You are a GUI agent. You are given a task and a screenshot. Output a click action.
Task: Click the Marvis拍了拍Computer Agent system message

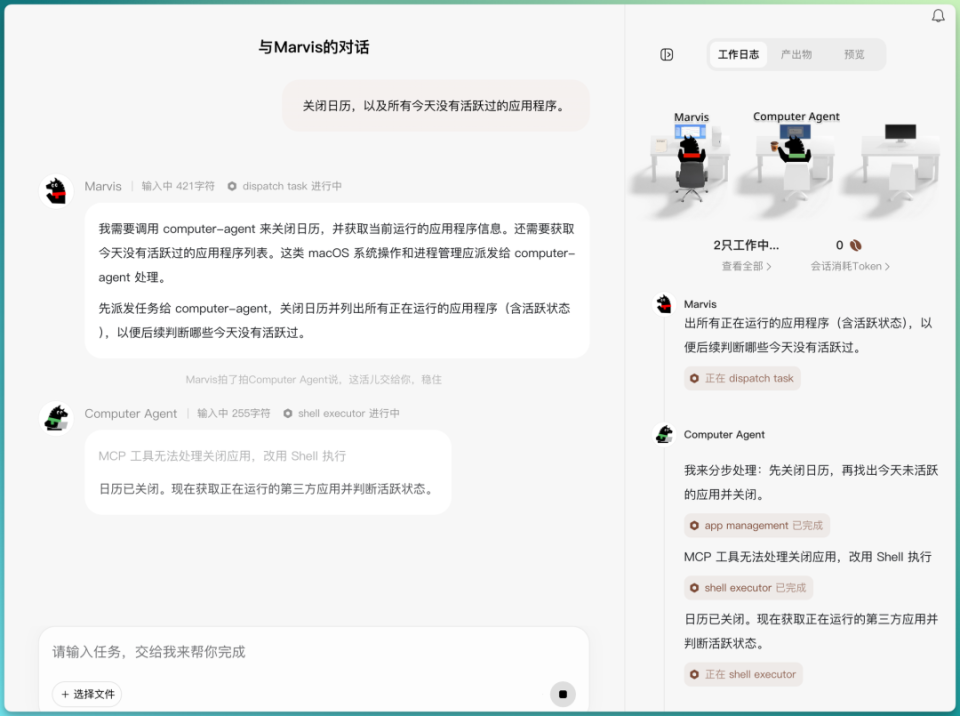click(x=313, y=380)
